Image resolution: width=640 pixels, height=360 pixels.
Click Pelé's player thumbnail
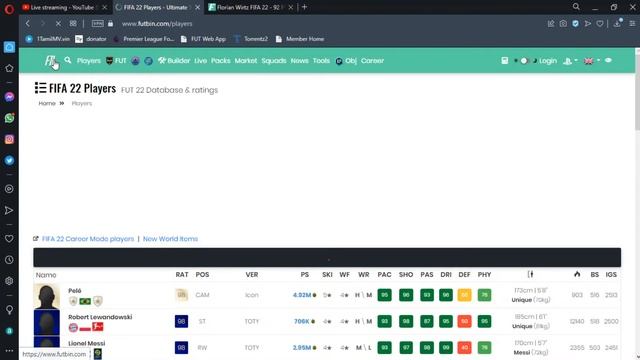[x=47, y=296]
